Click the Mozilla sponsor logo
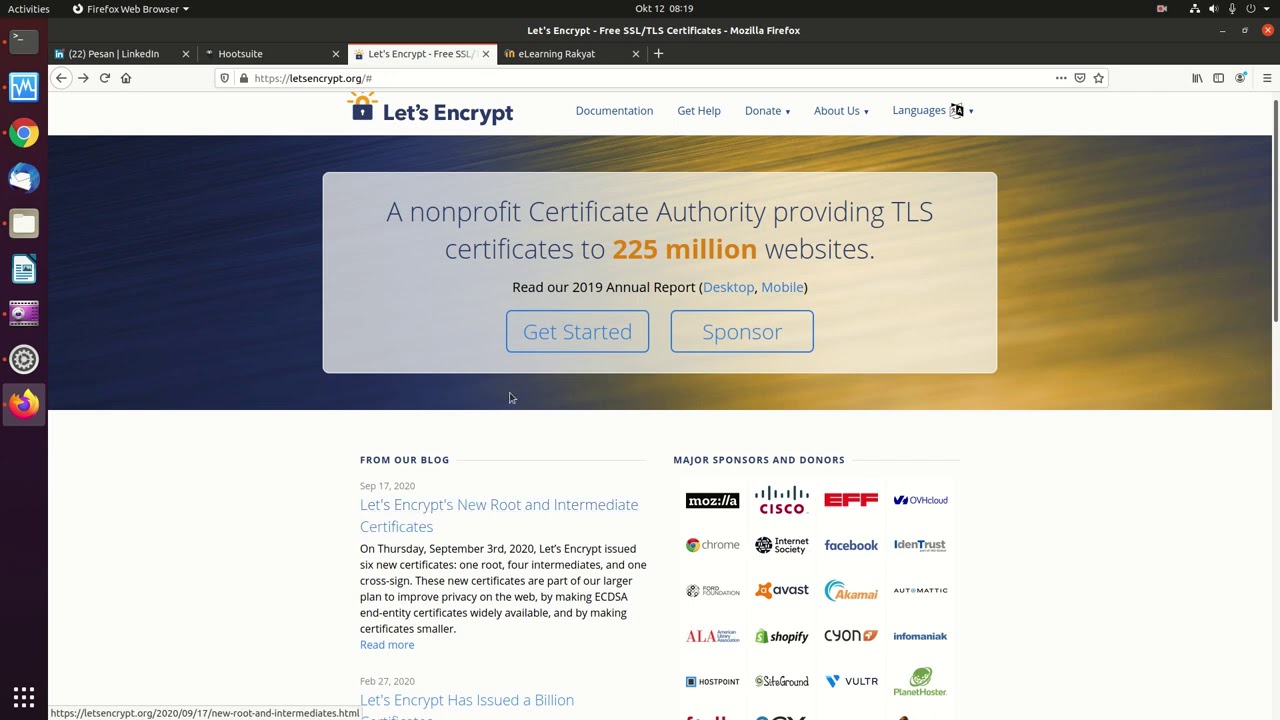 pyautogui.click(x=712, y=500)
